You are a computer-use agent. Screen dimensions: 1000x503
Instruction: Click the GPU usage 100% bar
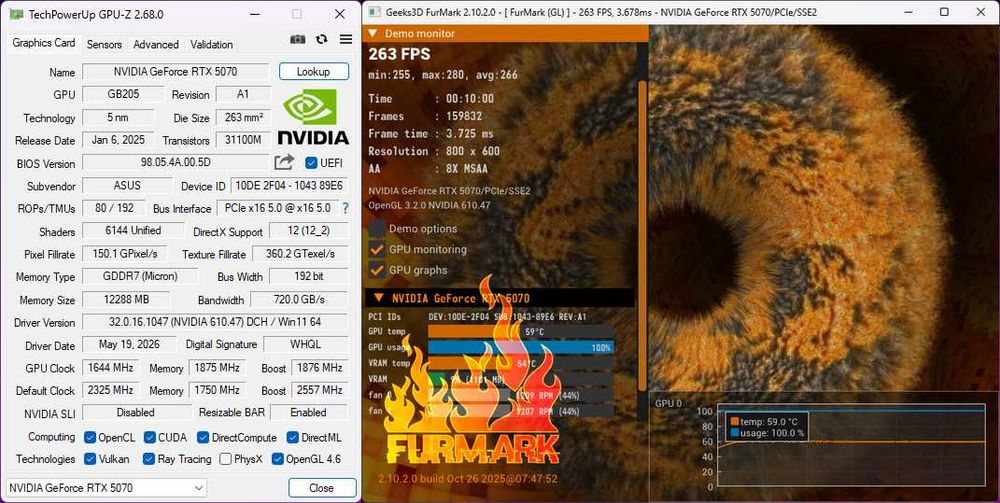520,347
